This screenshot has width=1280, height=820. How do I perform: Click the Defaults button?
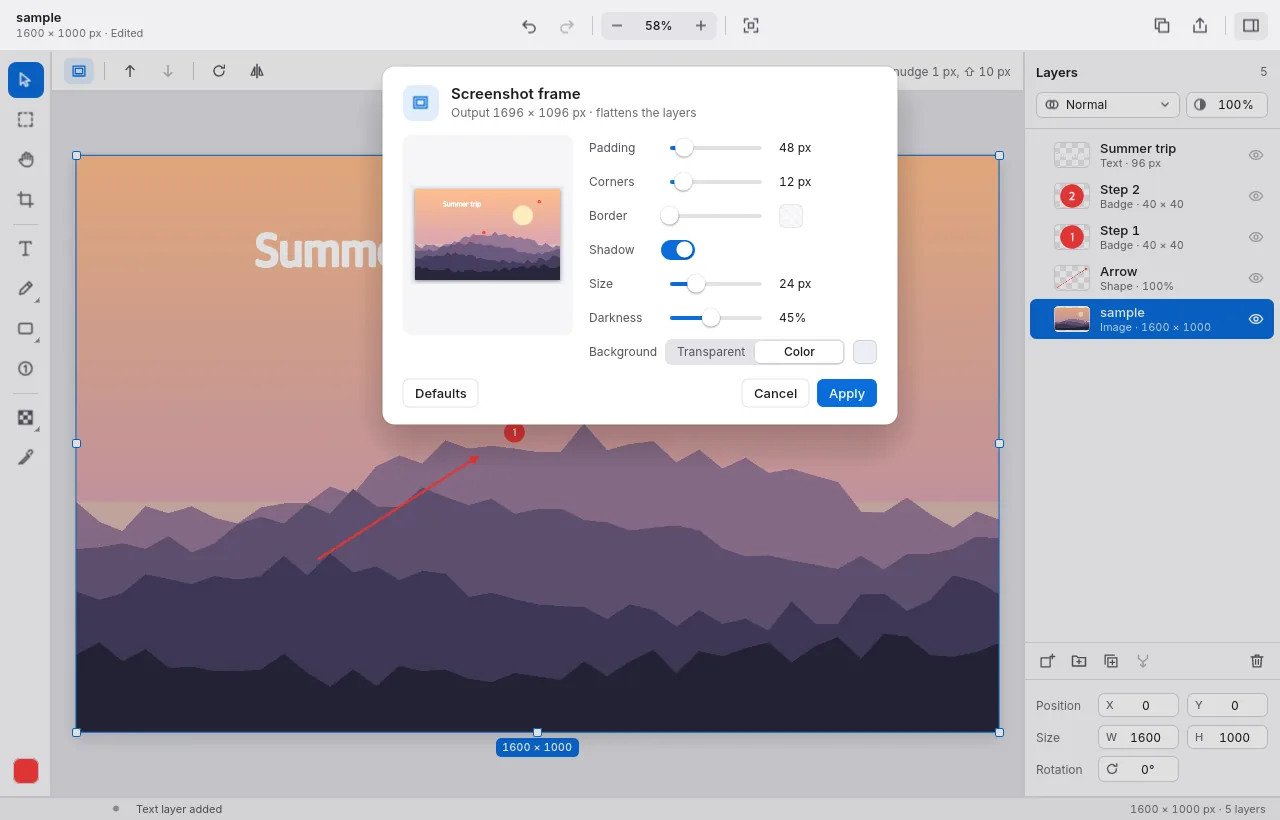pos(441,393)
